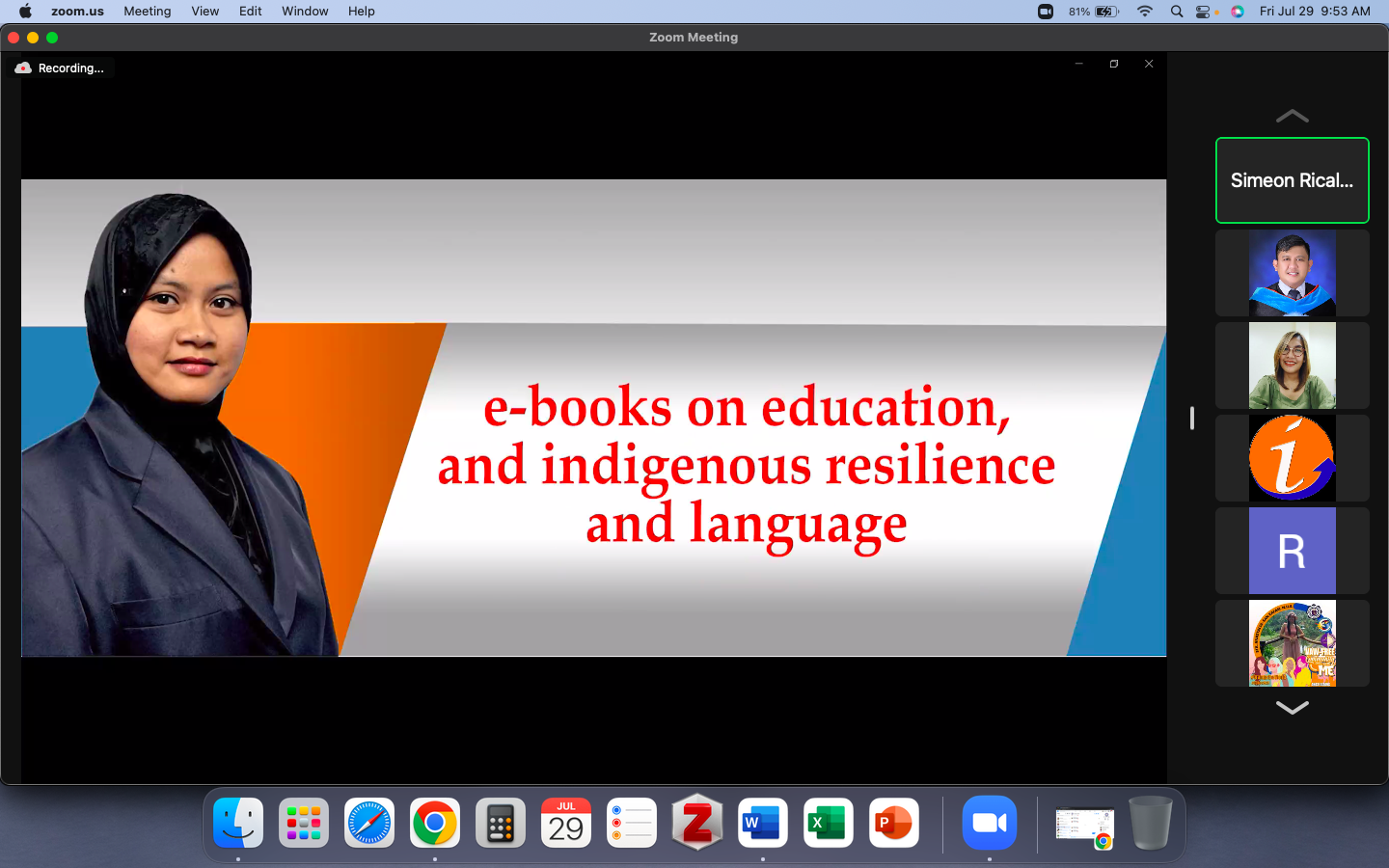
Task: Click the Wi-Fi status icon
Action: click(x=1145, y=12)
